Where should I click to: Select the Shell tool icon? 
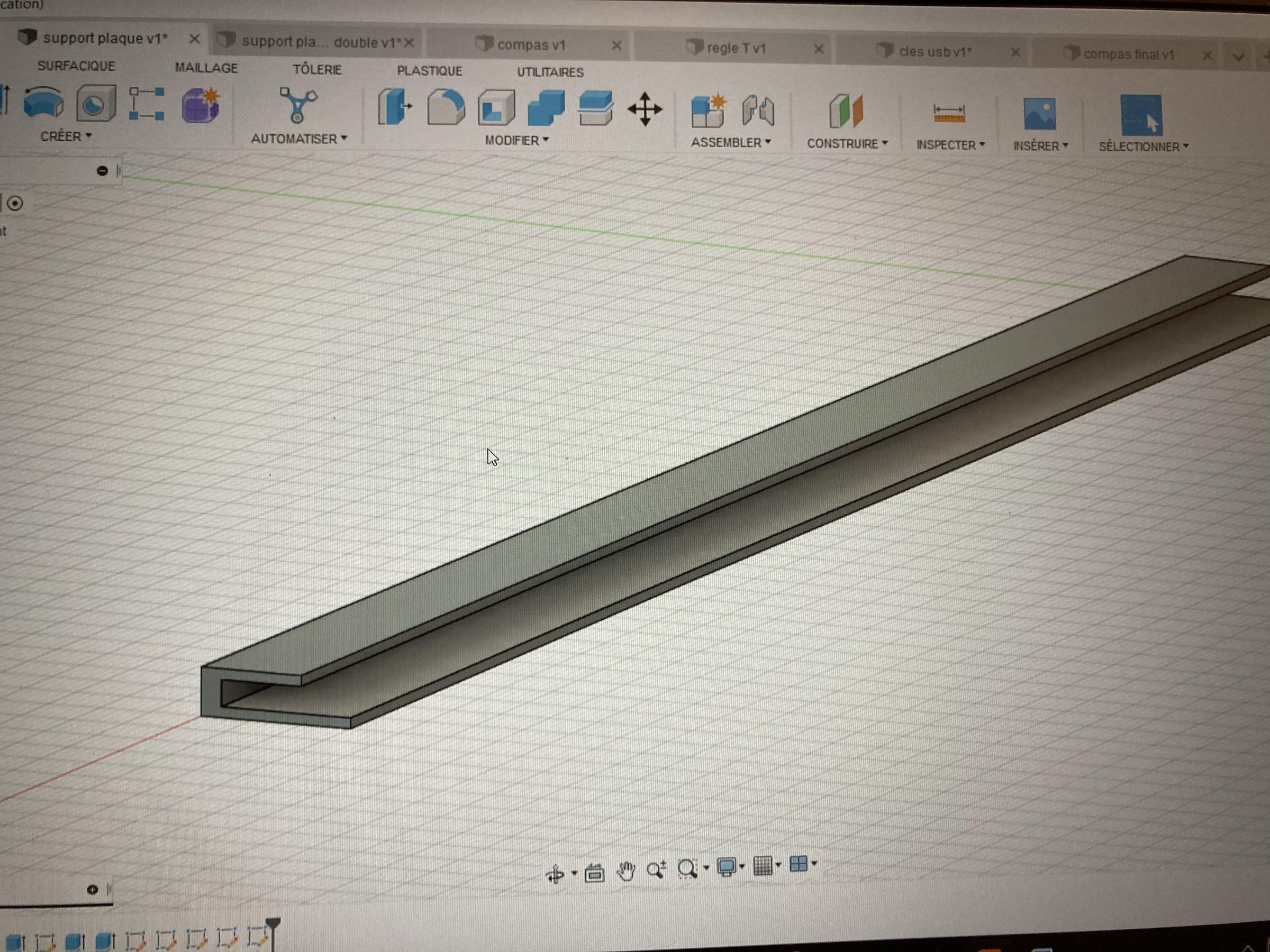pos(496,108)
